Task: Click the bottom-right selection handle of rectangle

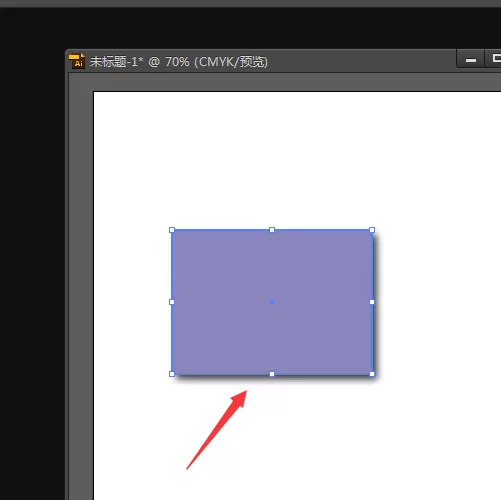Action: click(372, 374)
